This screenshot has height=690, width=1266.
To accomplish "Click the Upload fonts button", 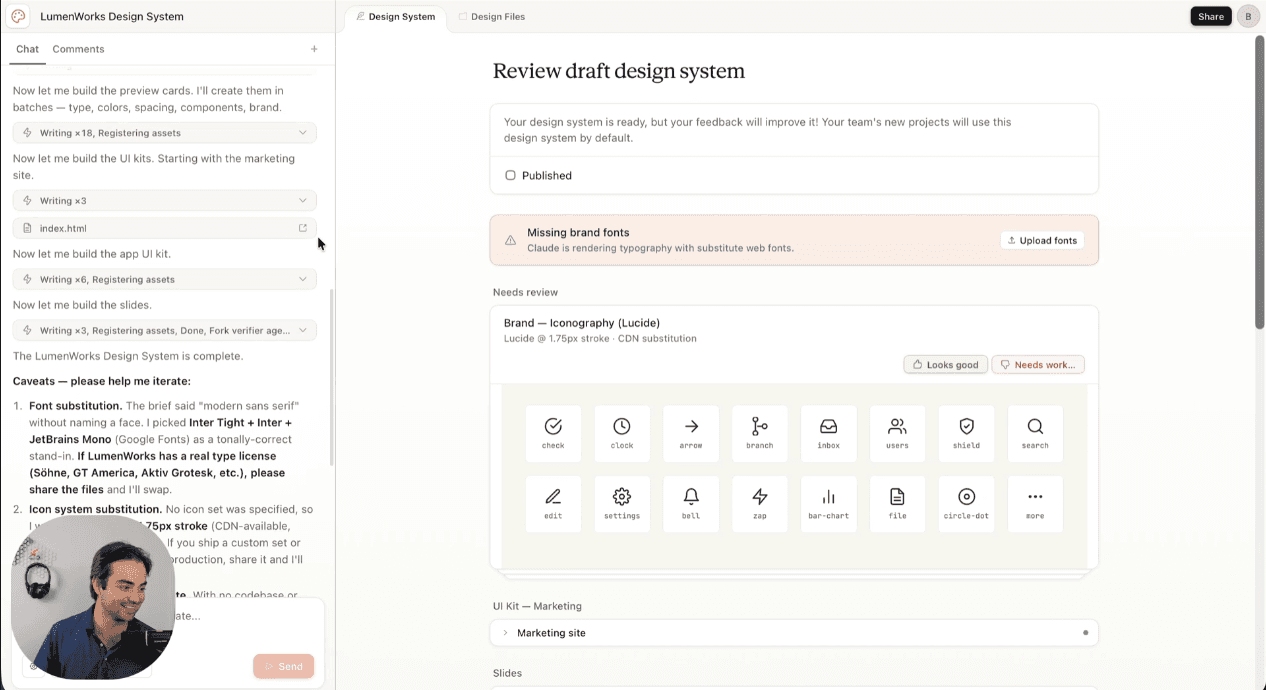I will (1042, 240).
